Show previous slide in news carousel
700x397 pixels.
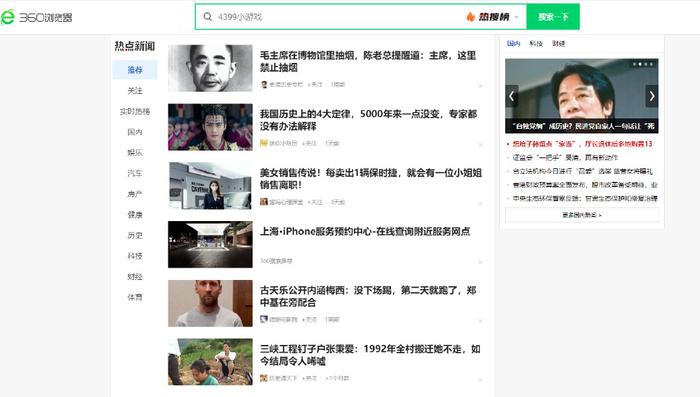point(512,96)
